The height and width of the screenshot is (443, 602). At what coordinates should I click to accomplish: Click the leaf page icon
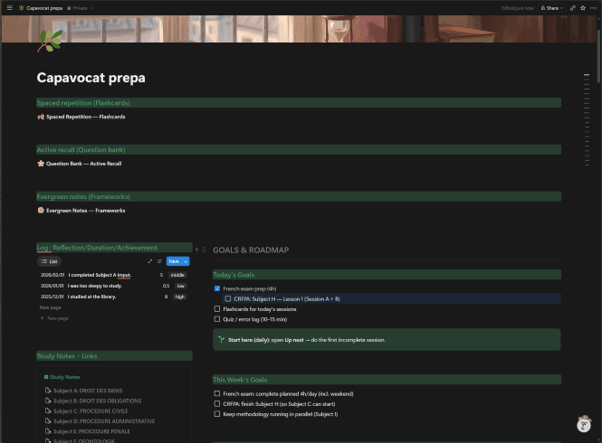pos(50,41)
